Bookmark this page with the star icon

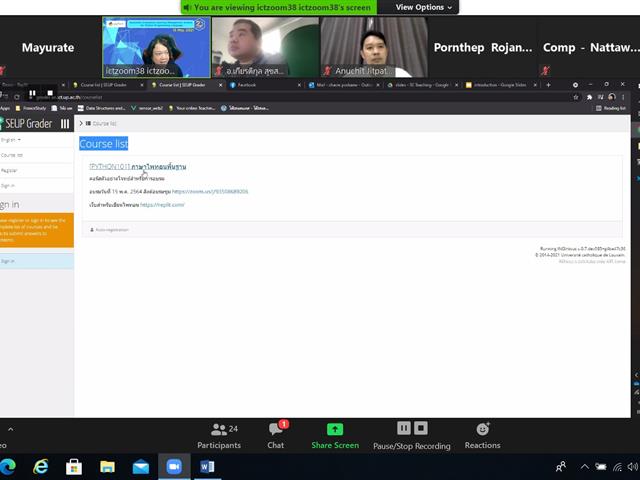click(x=576, y=97)
